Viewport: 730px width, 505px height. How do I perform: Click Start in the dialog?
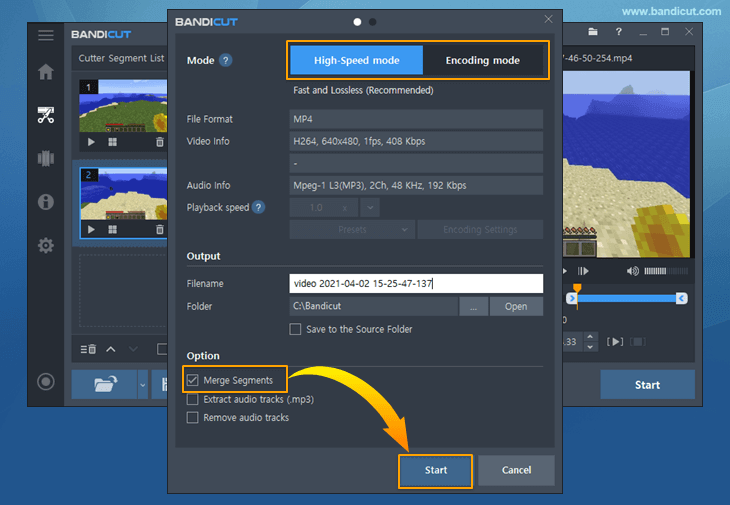435,470
